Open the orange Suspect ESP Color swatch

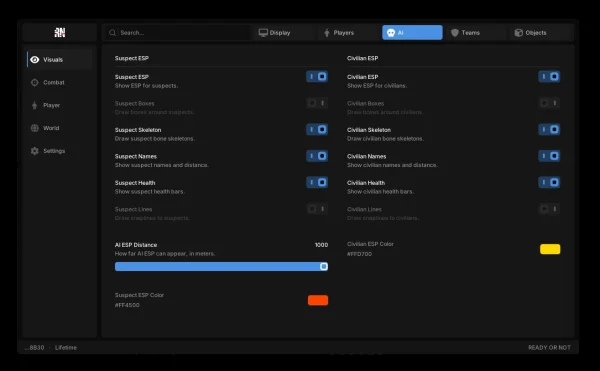[x=318, y=300]
